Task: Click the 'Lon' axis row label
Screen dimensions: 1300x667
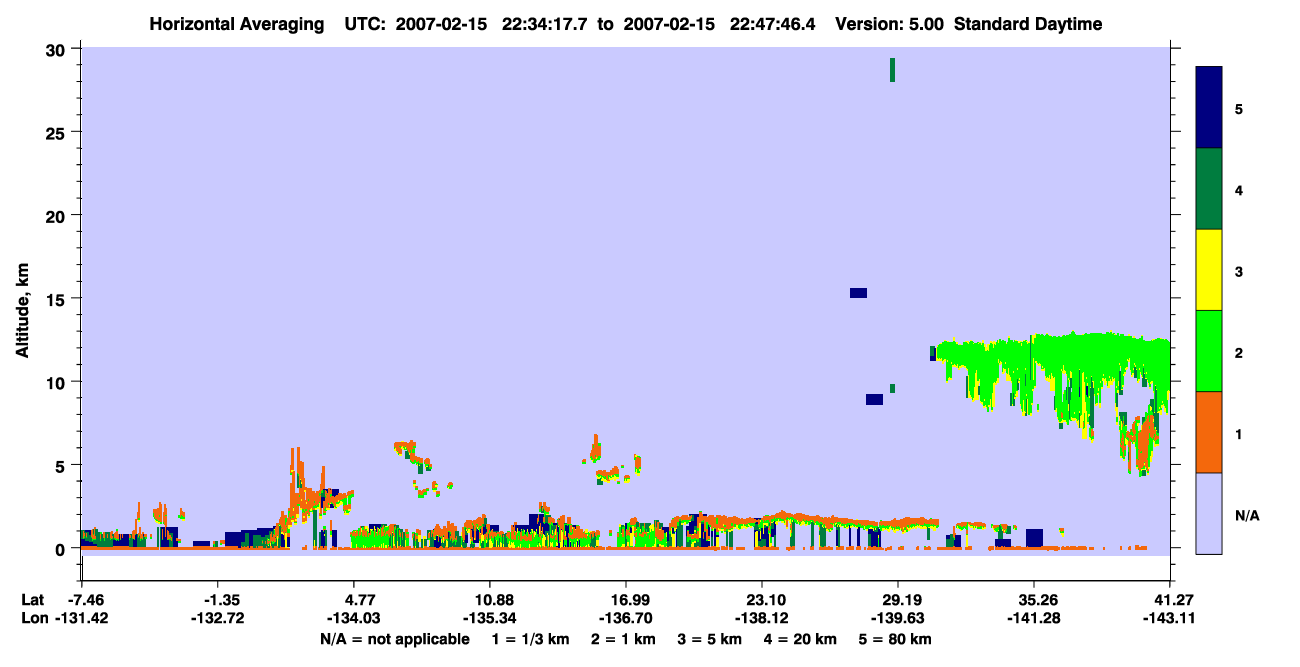Action: [x=33, y=619]
